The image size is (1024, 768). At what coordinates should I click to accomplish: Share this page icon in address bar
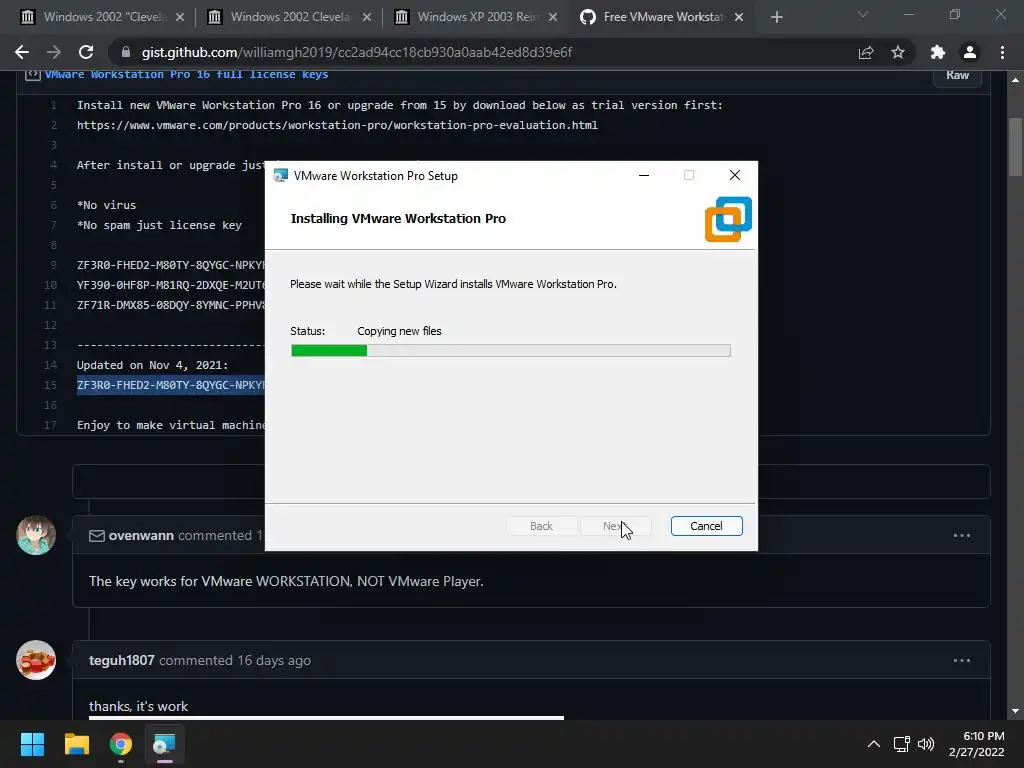pos(866,52)
